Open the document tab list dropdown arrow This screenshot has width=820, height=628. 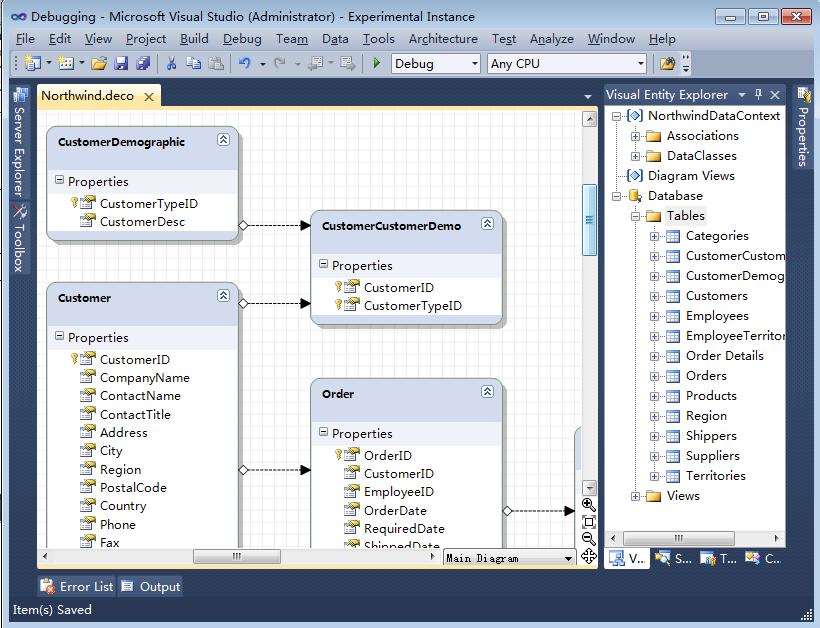point(588,97)
